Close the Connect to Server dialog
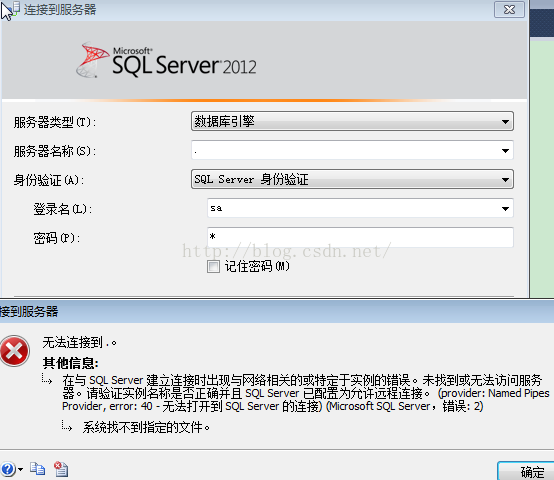Screen dimensions: 554x480 pos(509,10)
